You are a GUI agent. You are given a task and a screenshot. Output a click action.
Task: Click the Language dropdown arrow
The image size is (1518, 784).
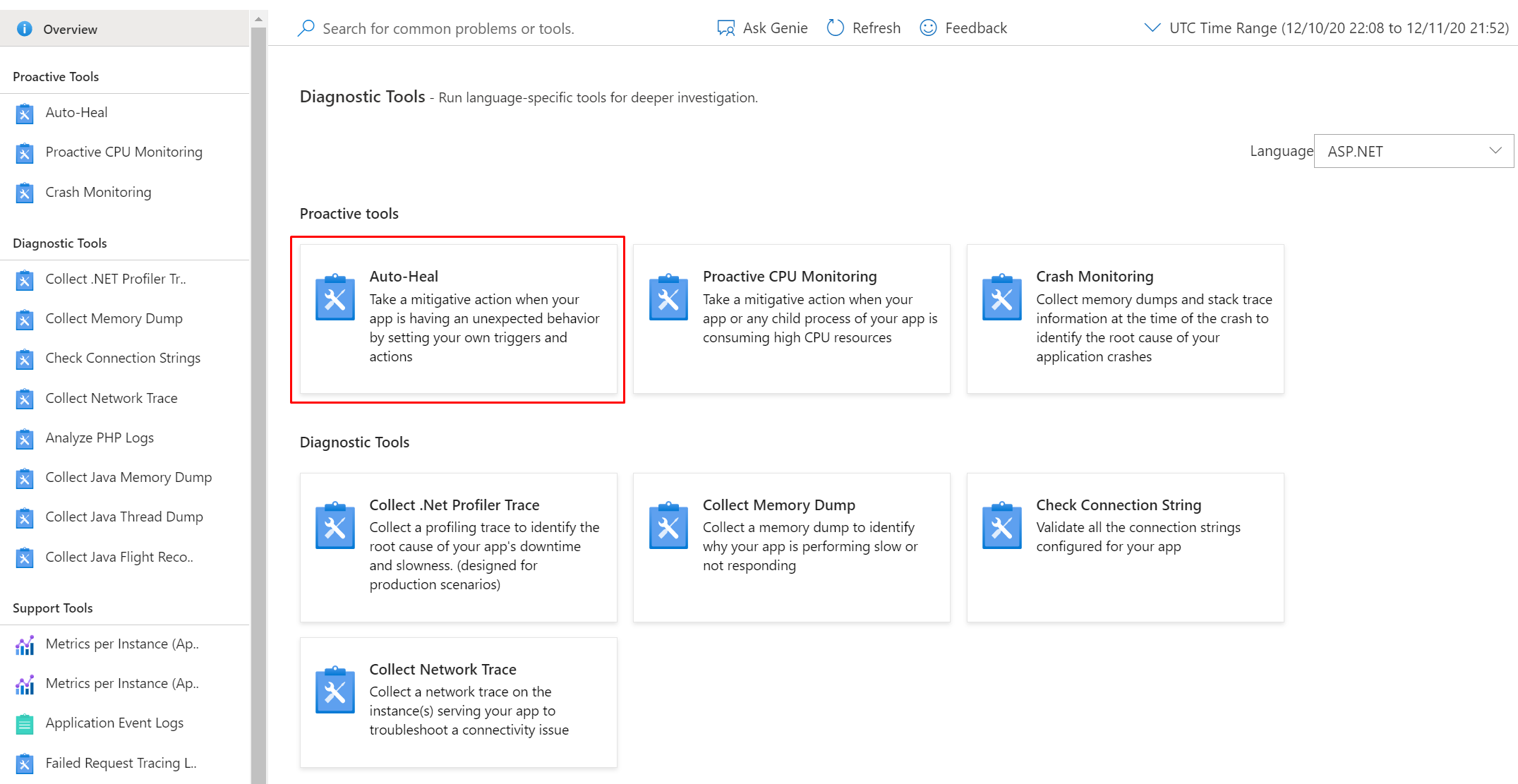point(1495,151)
